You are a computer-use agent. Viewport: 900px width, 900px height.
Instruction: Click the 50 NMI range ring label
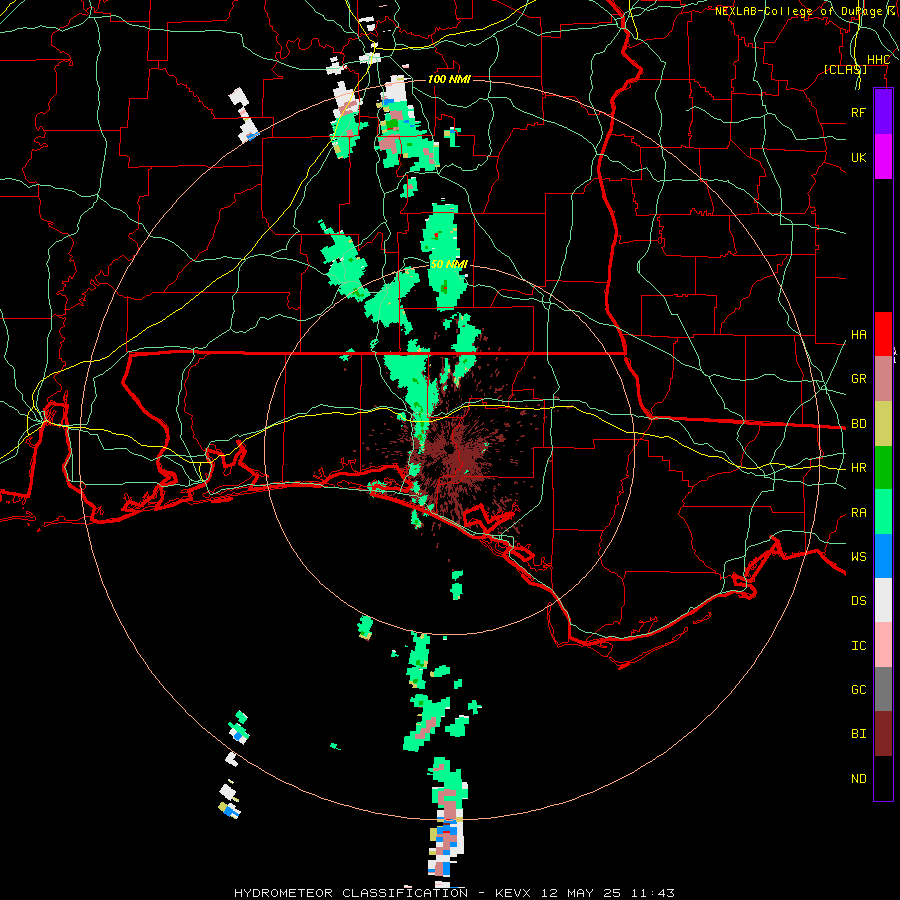tap(449, 264)
